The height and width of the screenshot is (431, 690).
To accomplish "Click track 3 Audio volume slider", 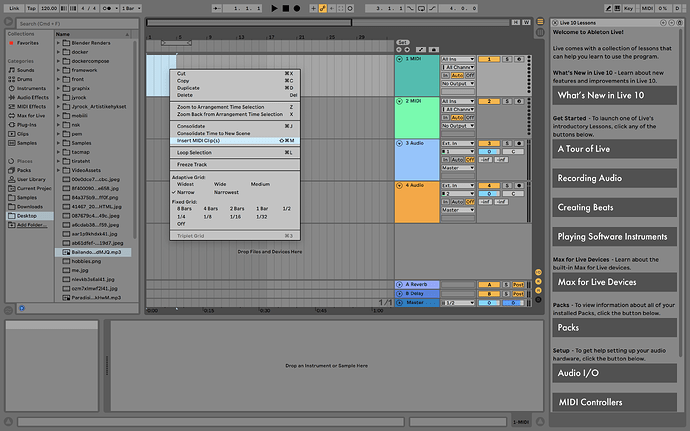I will tap(489, 152).
